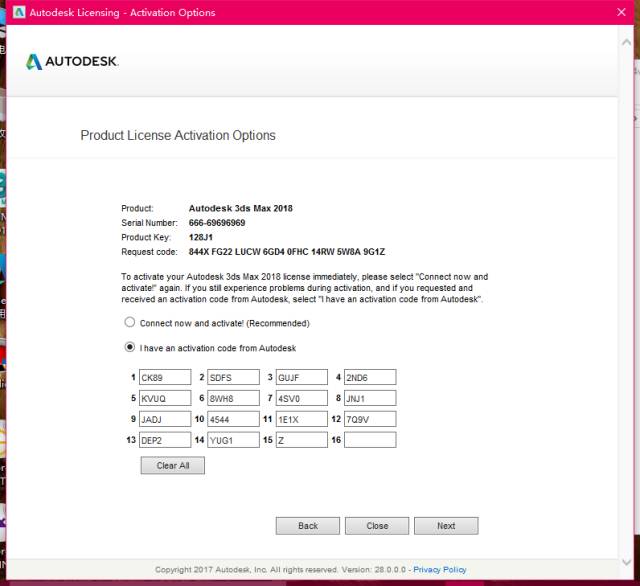The height and width of the screenshot is (586, 640).
Task: Click activation code field 7 containing 4SV0
Action: coord(302,398)
